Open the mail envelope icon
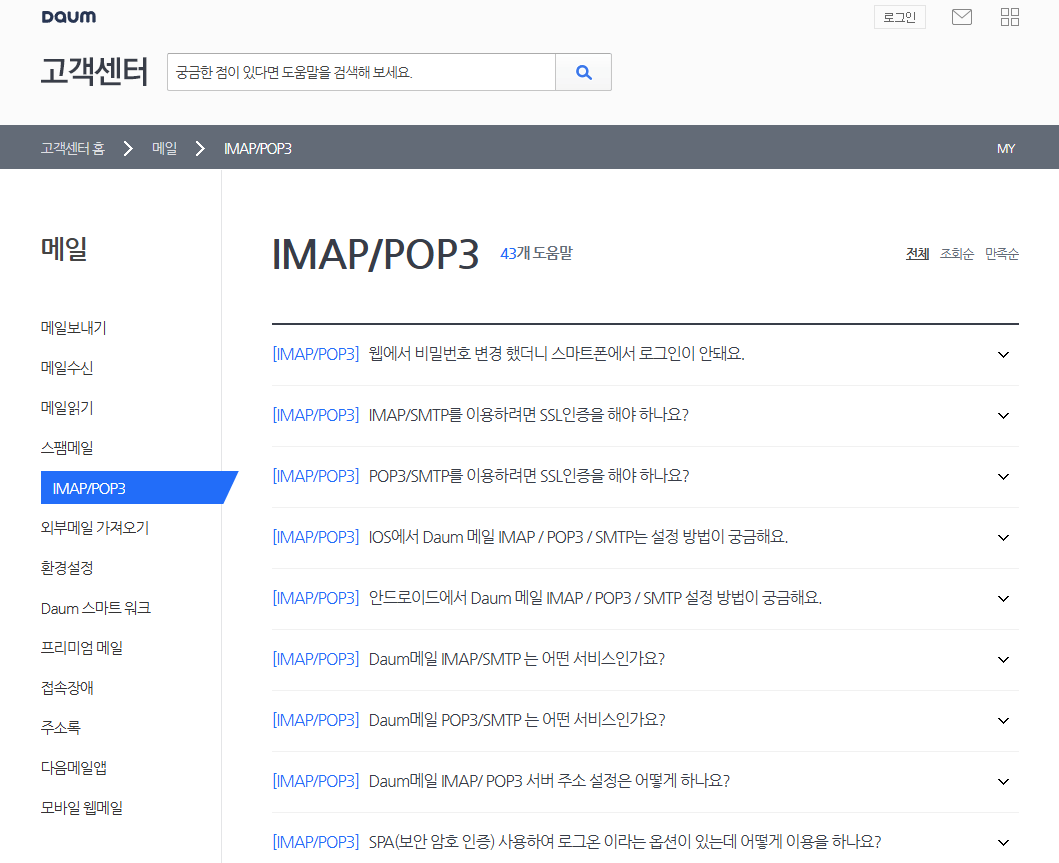This screenshot has height=863, width=1059. [x=961, y=17]
